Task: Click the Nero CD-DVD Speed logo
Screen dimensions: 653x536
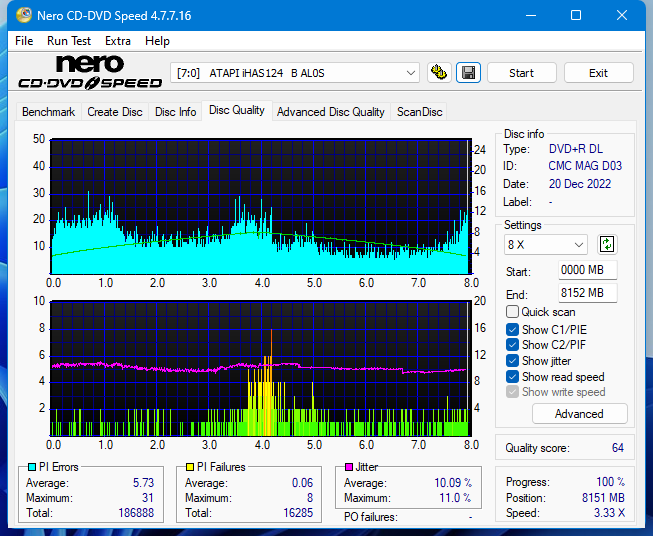Action: [90, 72]
